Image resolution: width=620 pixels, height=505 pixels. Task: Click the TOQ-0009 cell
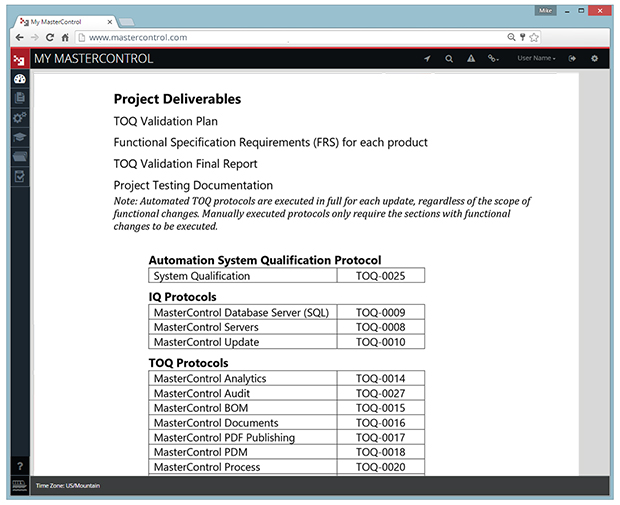(x=381, y=312)
